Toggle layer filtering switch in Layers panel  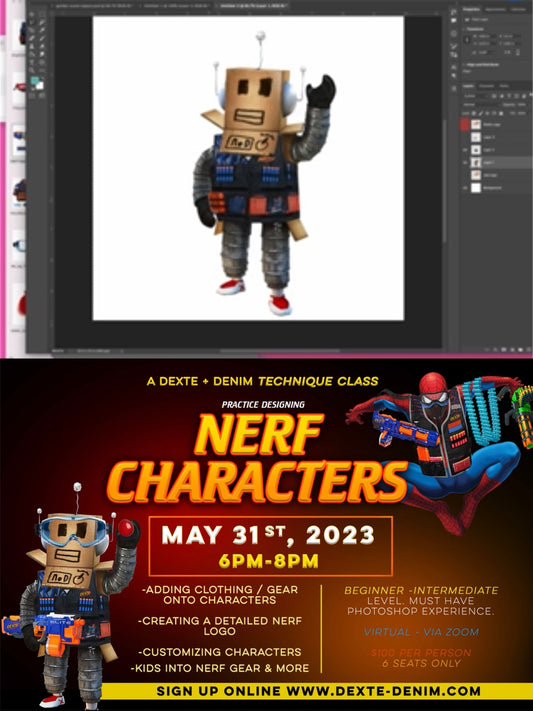[531, 95]
